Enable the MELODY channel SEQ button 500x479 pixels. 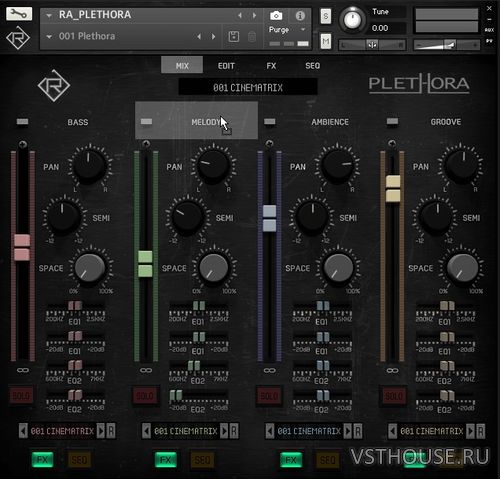[202, 460]
